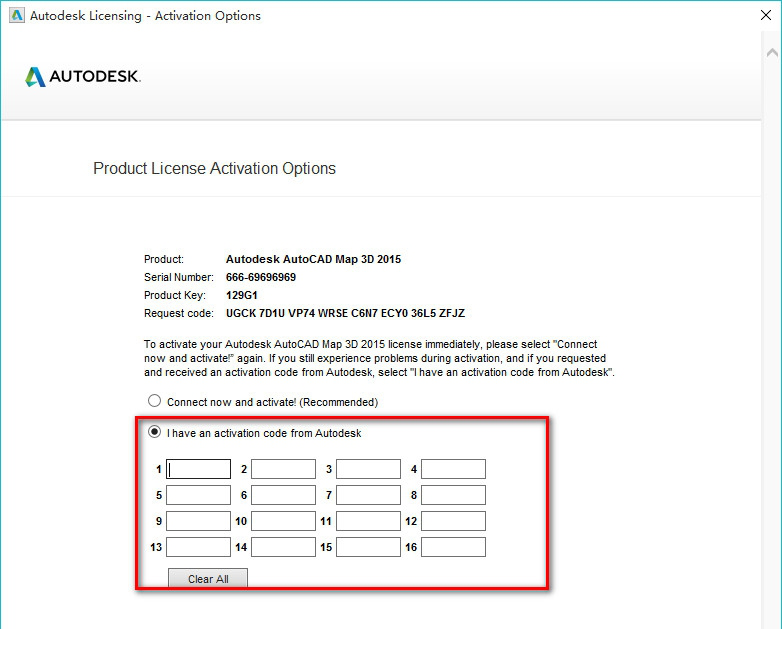The image size is (782, 654).
Task: Click activation code field 13
Action: tap(198, 547)
